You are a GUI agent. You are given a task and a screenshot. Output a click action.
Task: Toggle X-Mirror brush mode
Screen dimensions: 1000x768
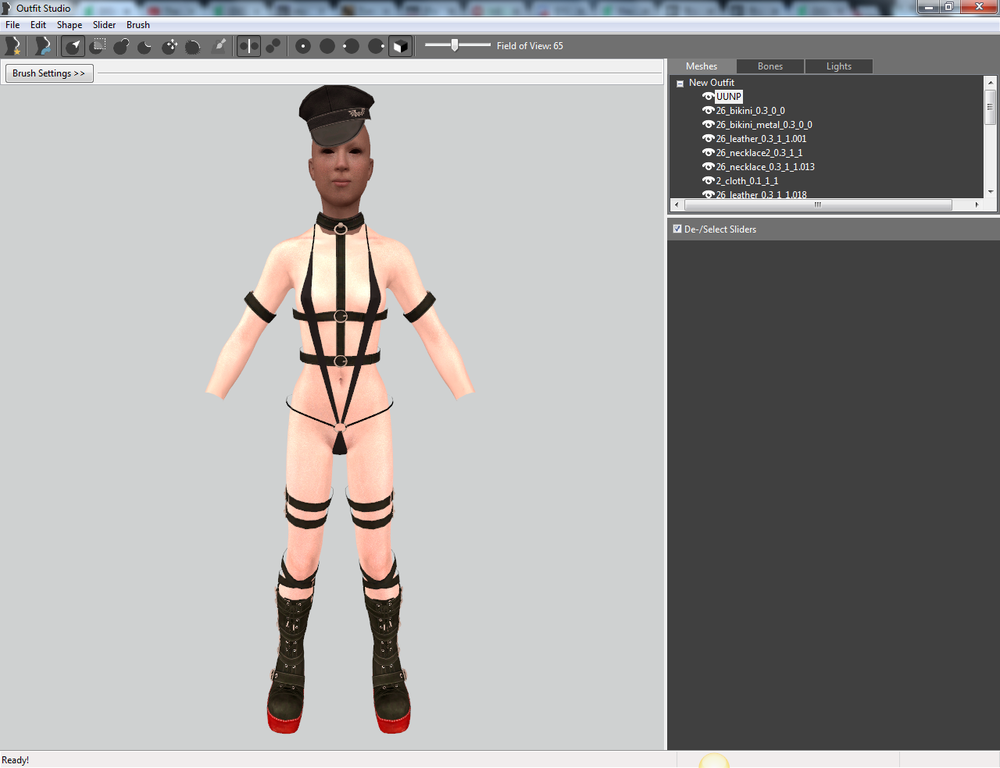coord(249,46)
